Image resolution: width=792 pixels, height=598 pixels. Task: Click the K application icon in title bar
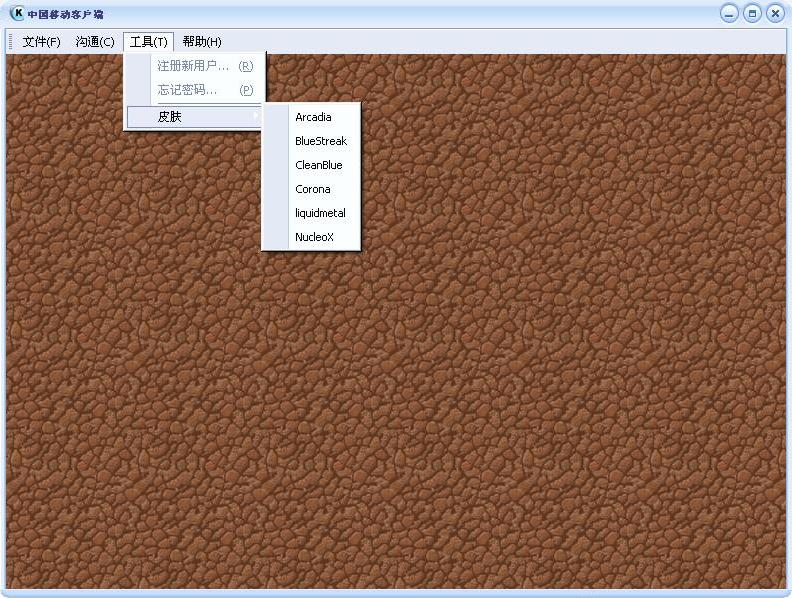pyautogui.click(x=17, y=14)
